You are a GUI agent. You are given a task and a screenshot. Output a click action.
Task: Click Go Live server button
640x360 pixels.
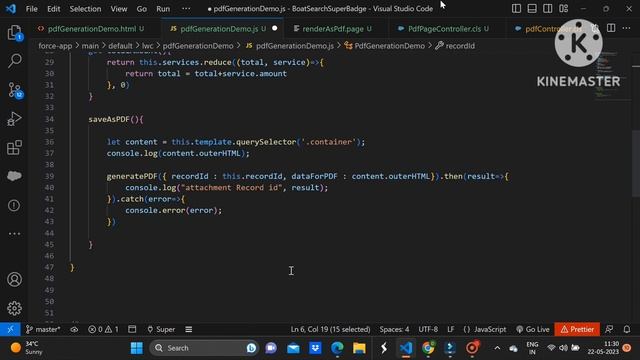coord(533,329)
